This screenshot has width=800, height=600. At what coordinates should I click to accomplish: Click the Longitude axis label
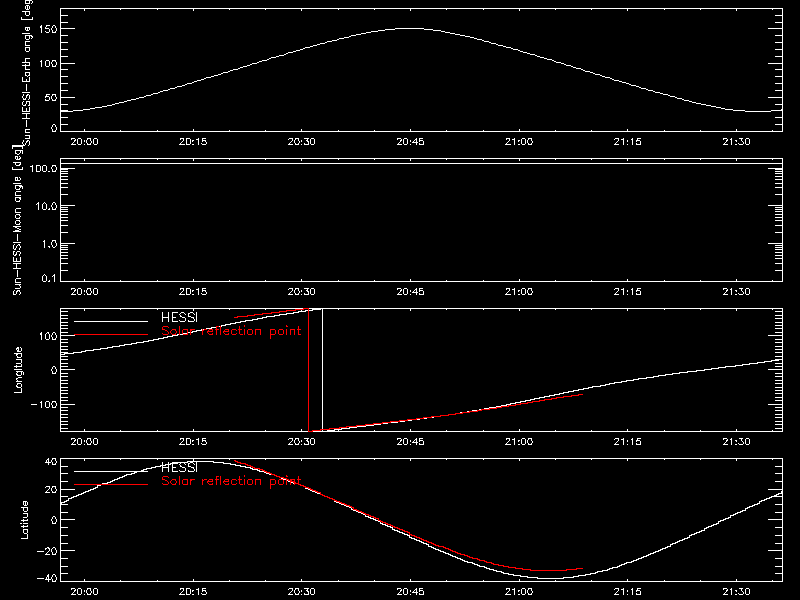click(x=18, y=370)
